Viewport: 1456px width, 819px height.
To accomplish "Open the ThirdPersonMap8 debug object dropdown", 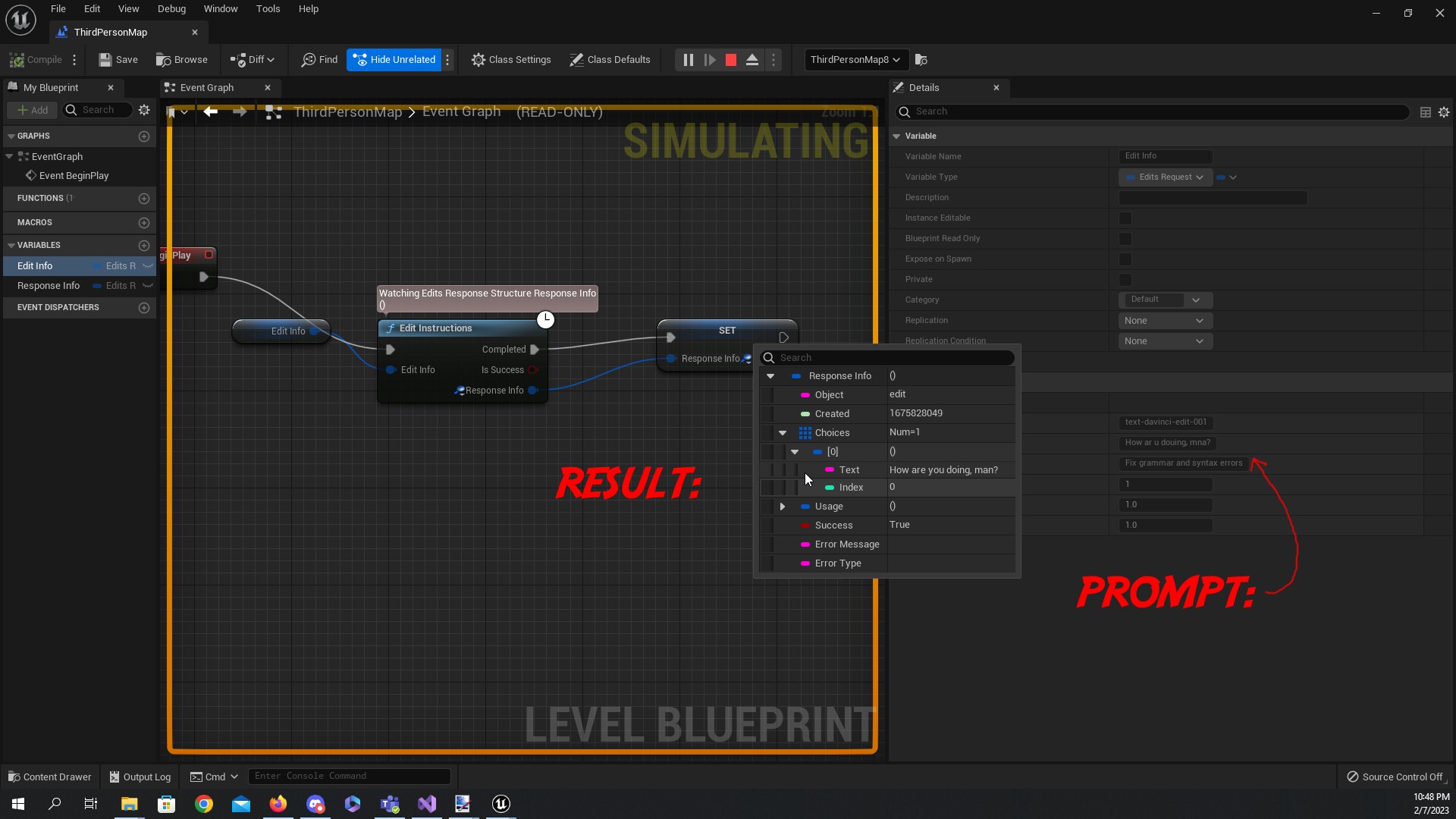I will 855,60.
